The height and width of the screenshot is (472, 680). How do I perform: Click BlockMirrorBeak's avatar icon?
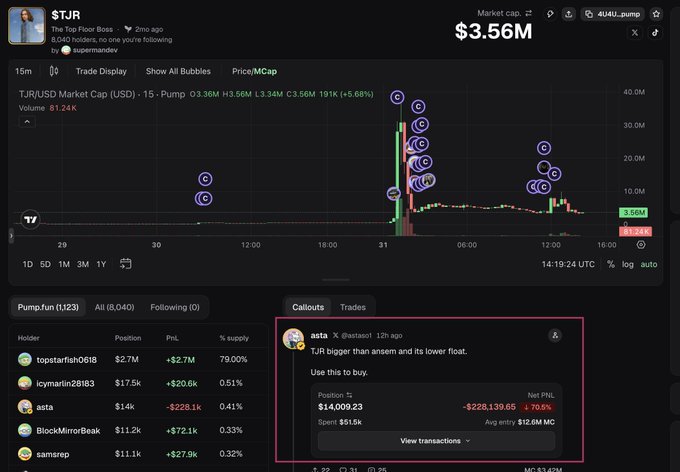click(x=25, y=430)
